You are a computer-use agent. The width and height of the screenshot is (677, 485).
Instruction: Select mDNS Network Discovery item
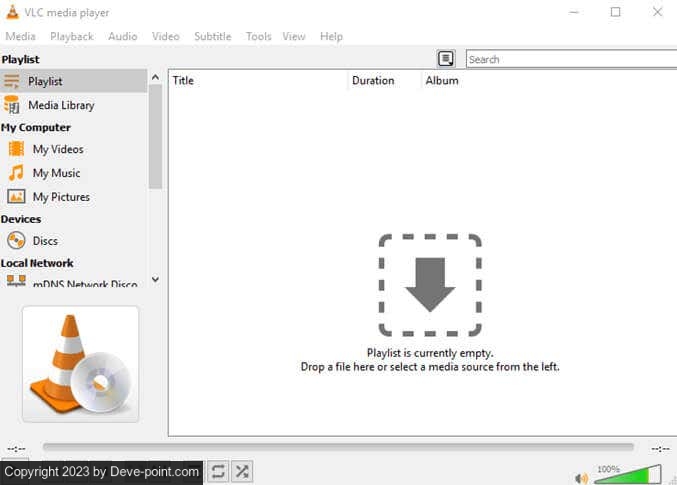[82, 284]
